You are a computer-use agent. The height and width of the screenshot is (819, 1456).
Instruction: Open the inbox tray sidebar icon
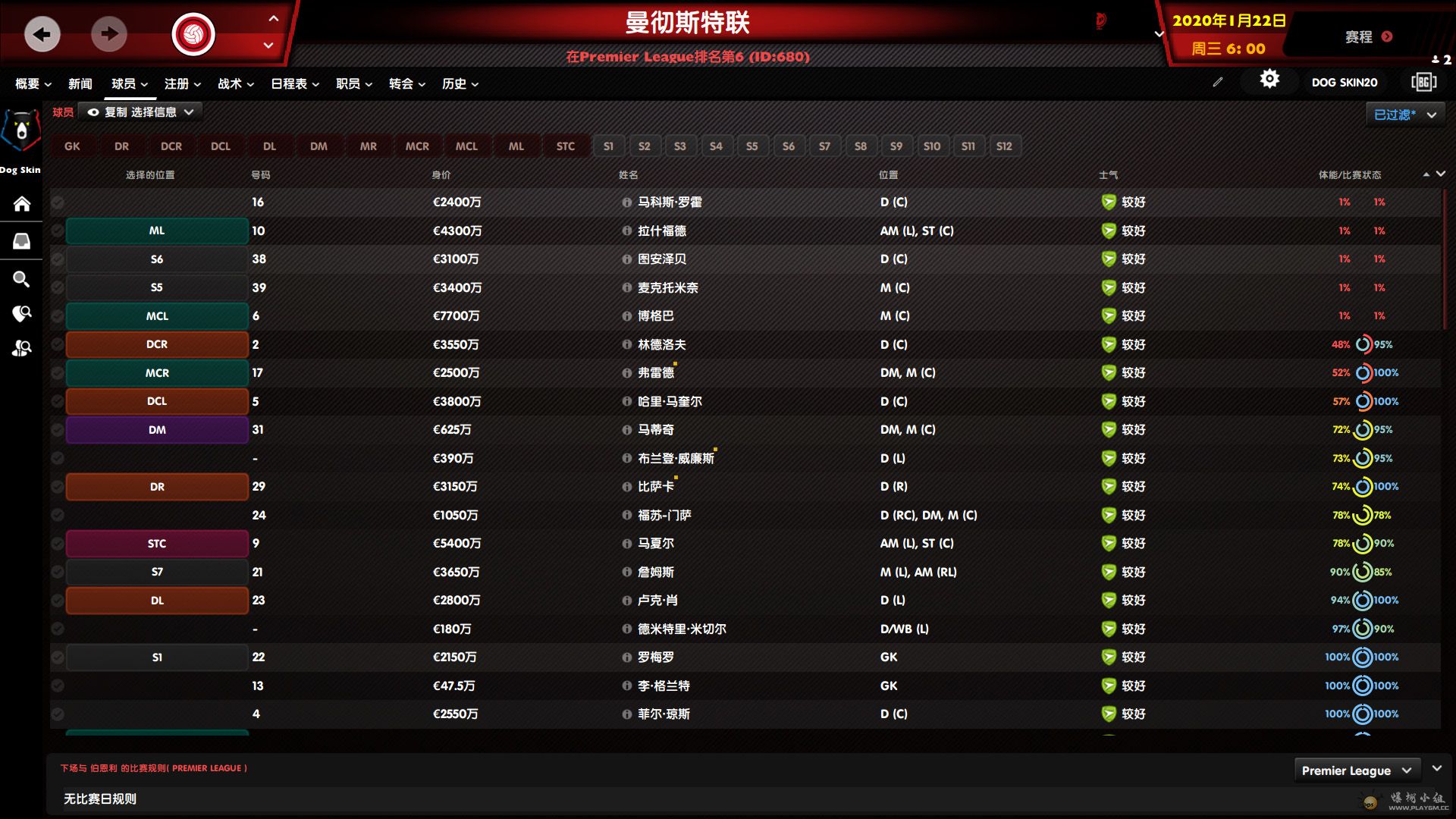(x=21, y=241)
